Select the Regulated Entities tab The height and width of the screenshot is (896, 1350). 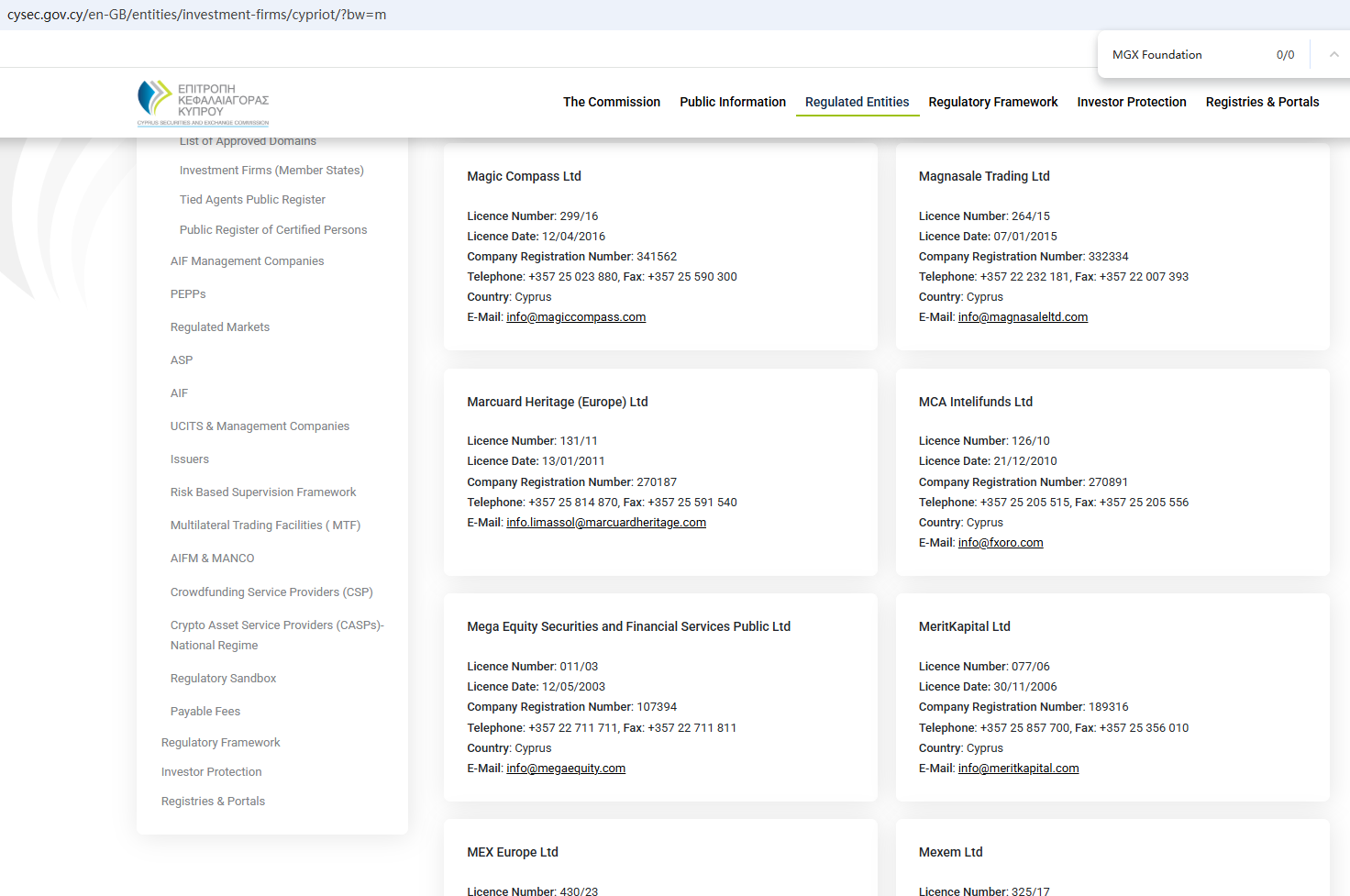point(857,102)
